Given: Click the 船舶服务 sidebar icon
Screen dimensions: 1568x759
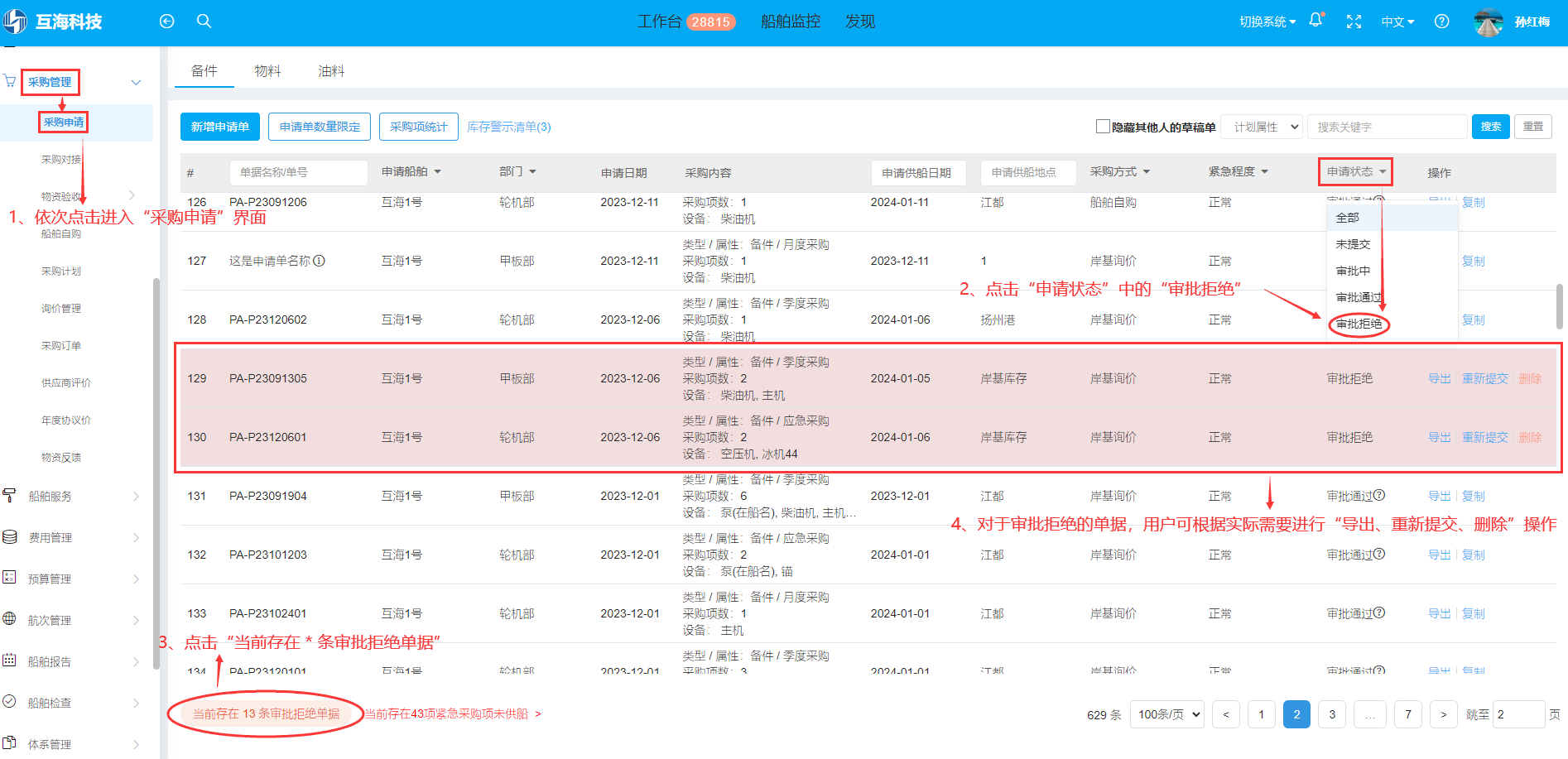Looking at the screenshot, I should (x=9, y=495).
